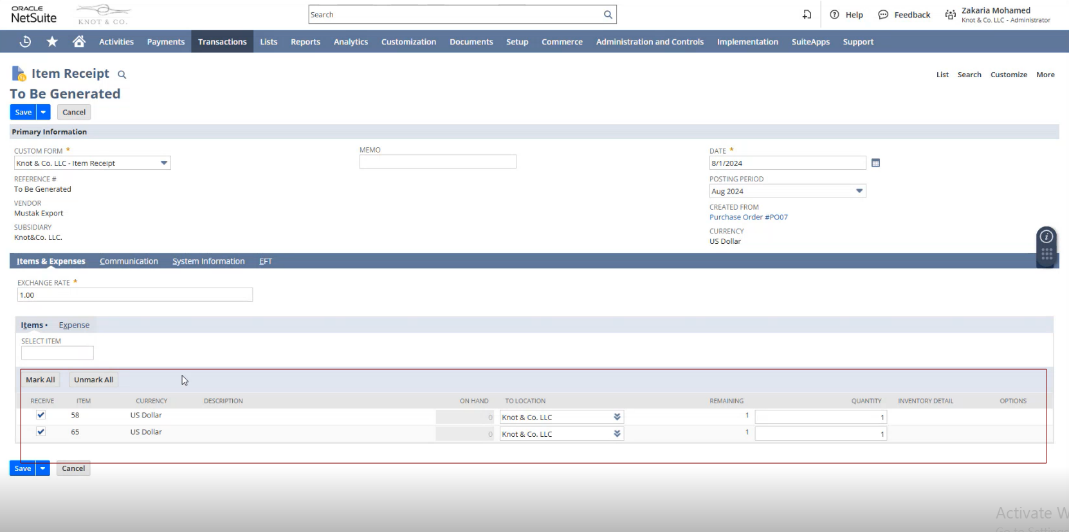Go to the Home house icon
The width and height of the screenshot is (1069, 532).
(x=78, y=42)
